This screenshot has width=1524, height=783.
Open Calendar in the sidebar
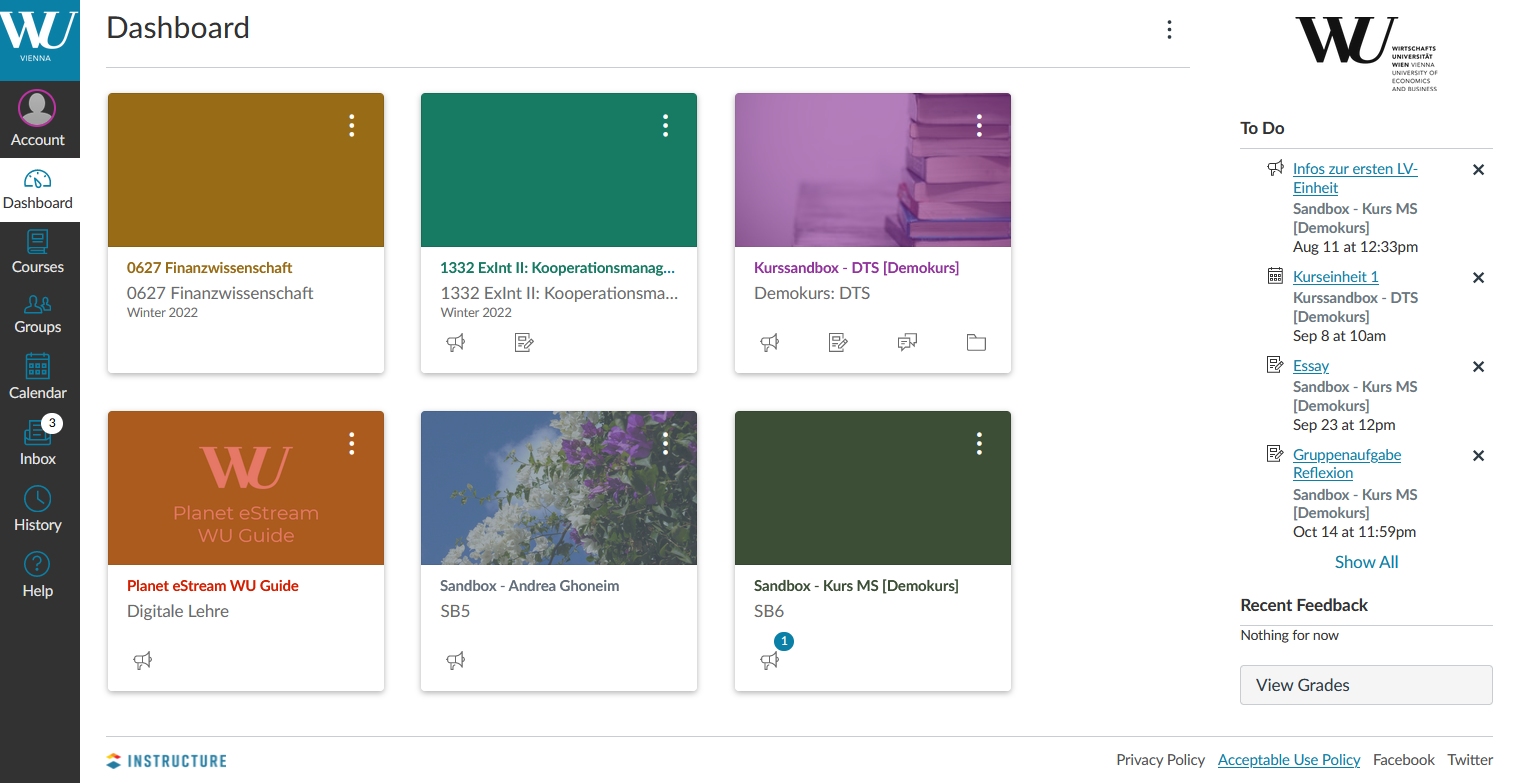pyautogui.click(x=39, y=377)
